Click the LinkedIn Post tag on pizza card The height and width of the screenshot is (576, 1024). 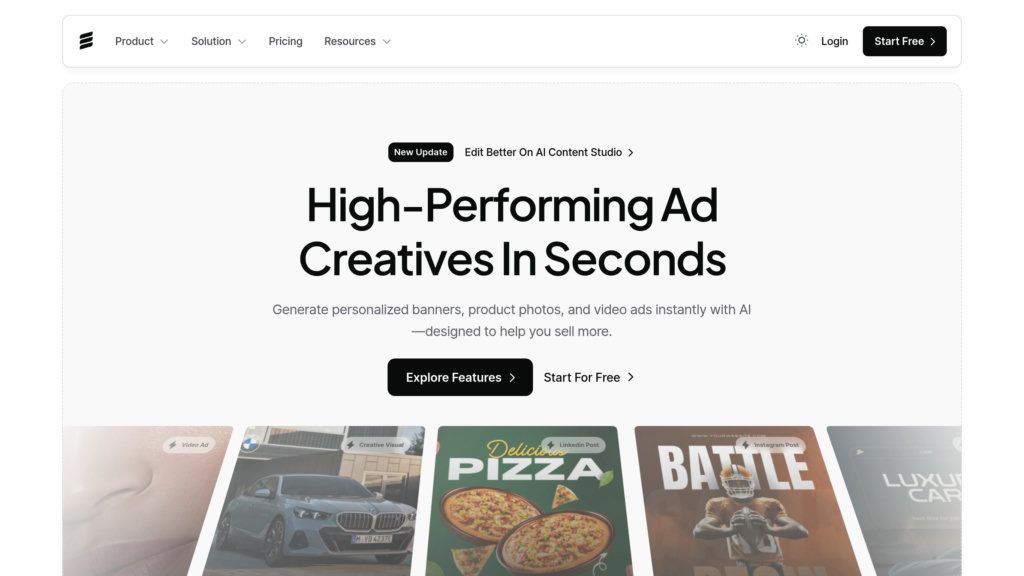point(573,445)
